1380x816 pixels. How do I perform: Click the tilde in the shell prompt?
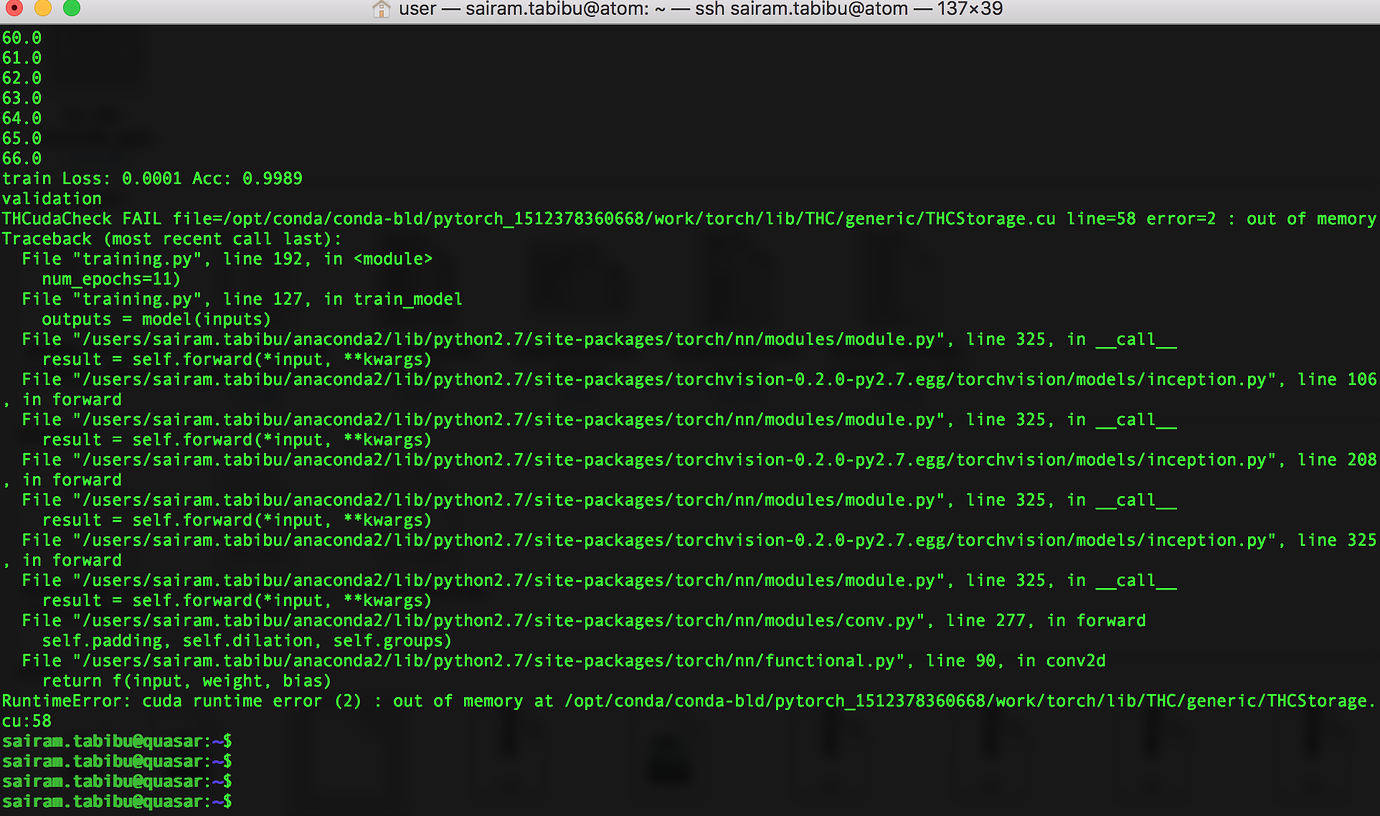219,801
